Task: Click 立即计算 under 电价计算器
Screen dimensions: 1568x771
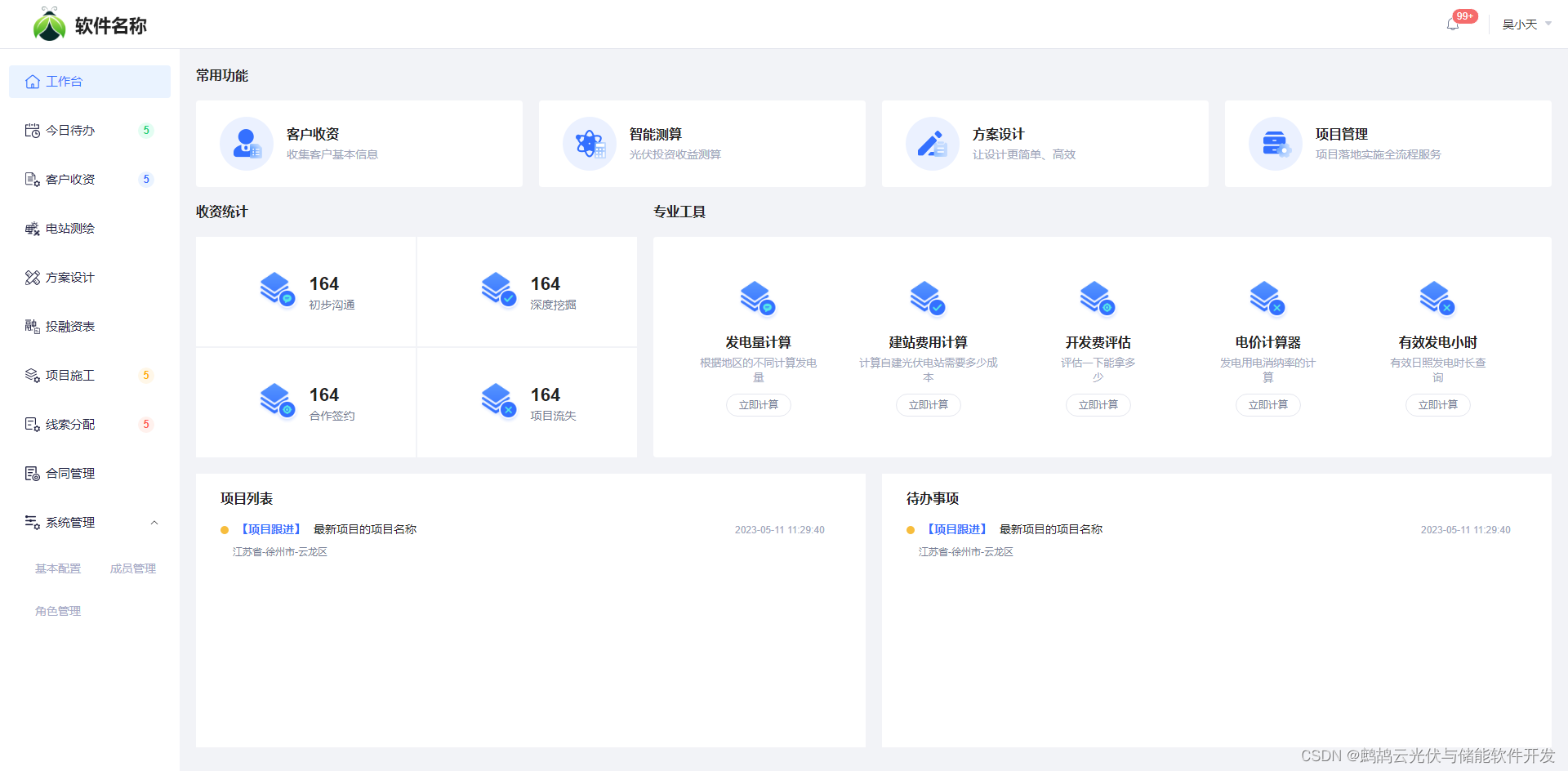Action: (x=1268, y=405)
